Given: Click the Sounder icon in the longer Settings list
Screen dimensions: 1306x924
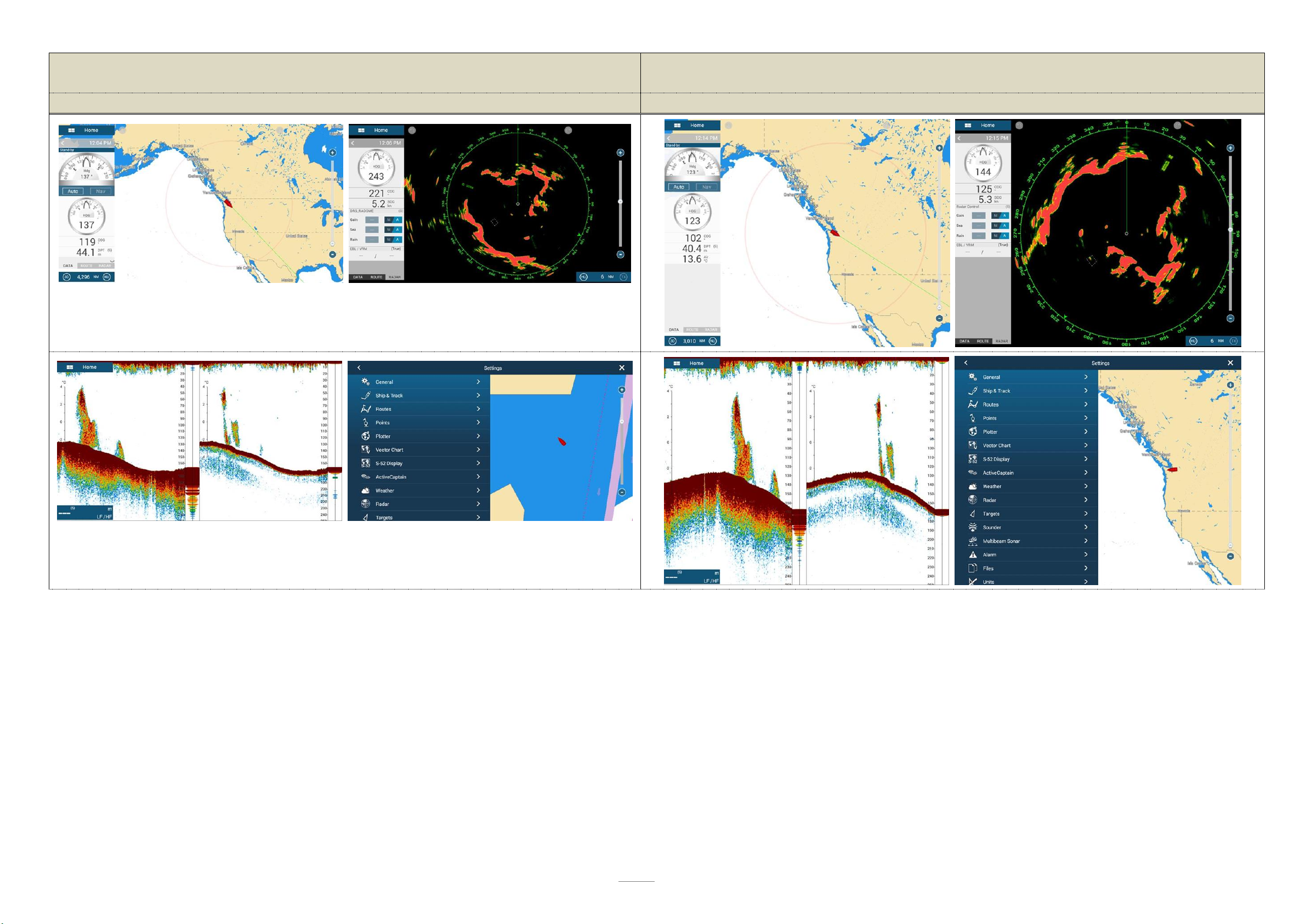Looking at the screenshot, I should click(x=973, y=528).
